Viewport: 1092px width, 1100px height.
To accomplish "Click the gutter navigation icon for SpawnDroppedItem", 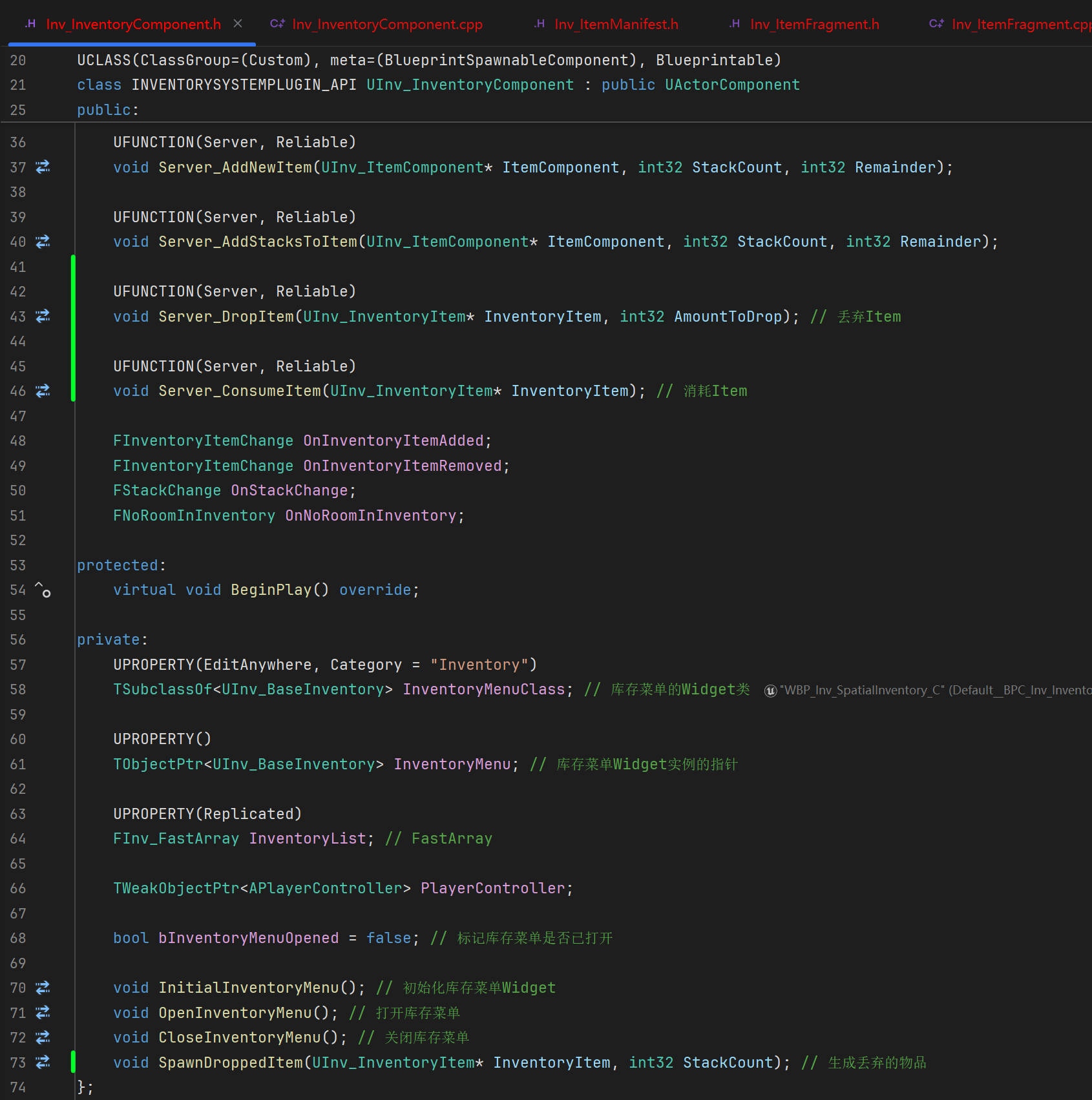I will click(x=43, y=1063).
